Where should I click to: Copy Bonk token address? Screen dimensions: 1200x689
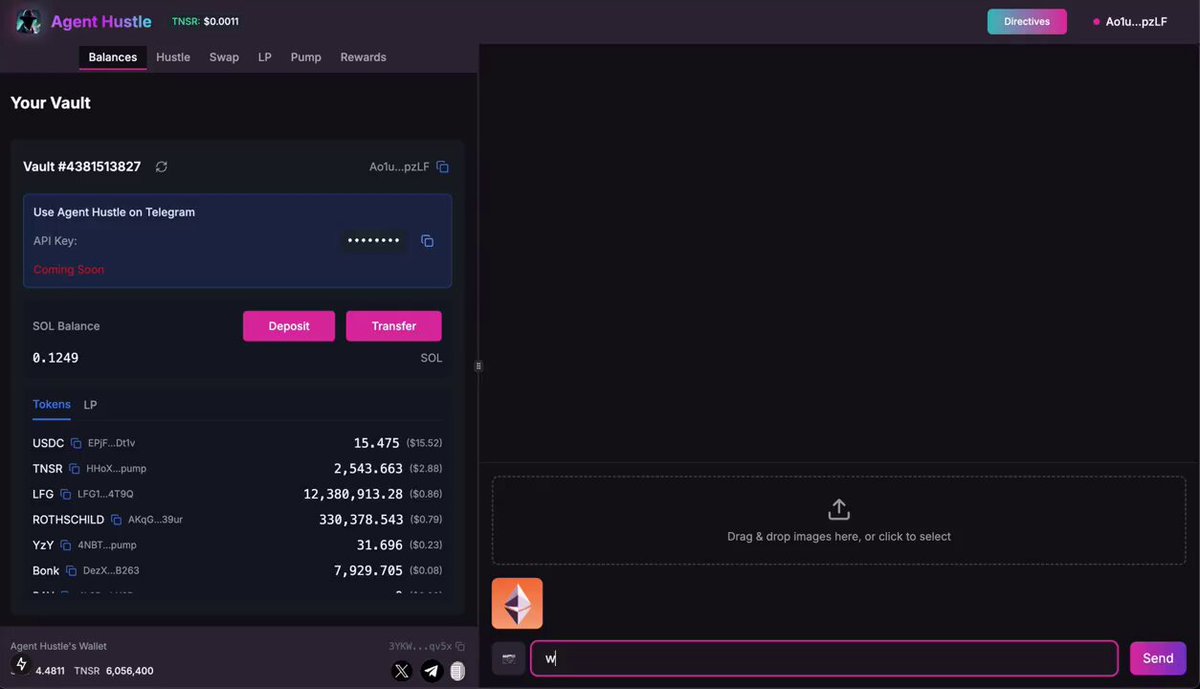71,571
